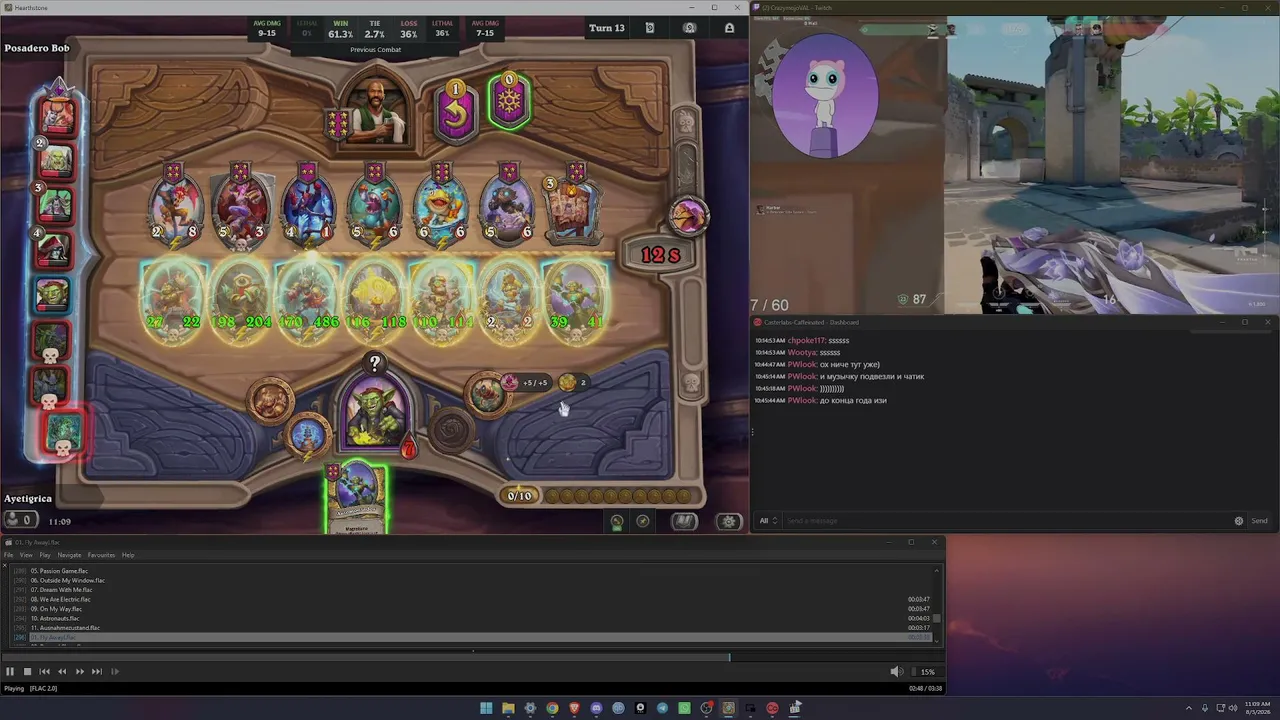The width and height of the screenshot is (1280, 720).
Task: Open File Explorer from the taskbar
Action: pos(508,708)
